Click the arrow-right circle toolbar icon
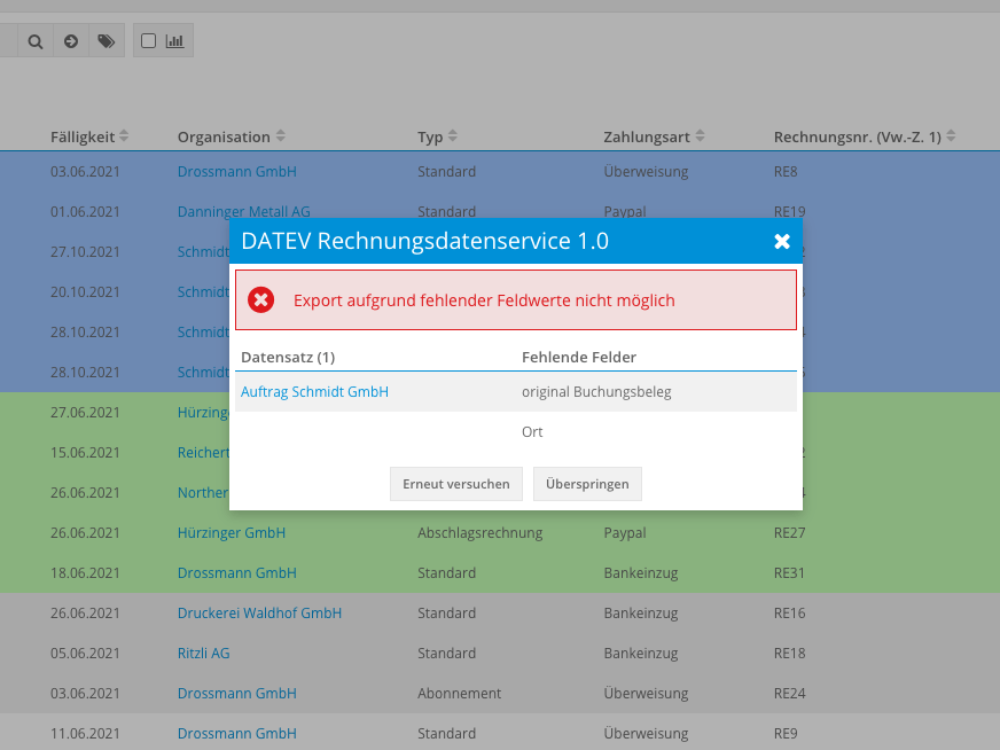The width and height of the screenshot is (1000, 750). (71, 41)
